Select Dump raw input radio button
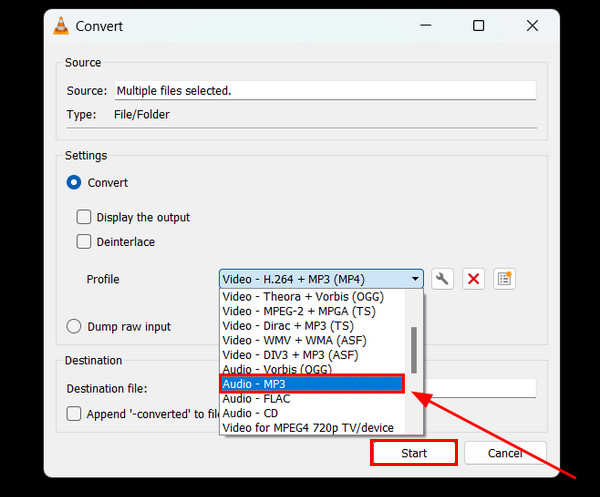The image size is (600, 497). (74, 326)
